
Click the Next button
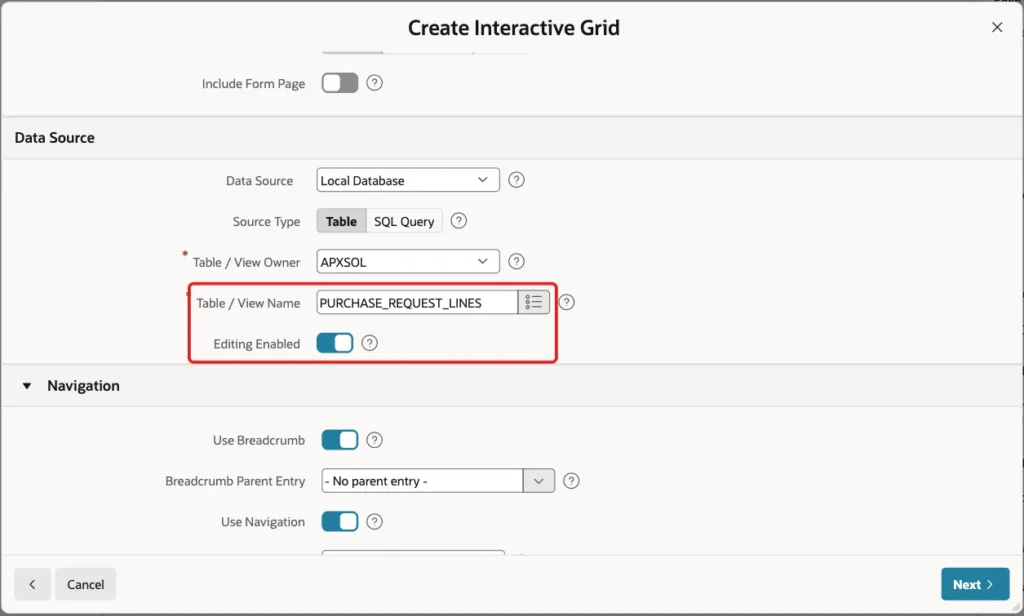point(974,584)
